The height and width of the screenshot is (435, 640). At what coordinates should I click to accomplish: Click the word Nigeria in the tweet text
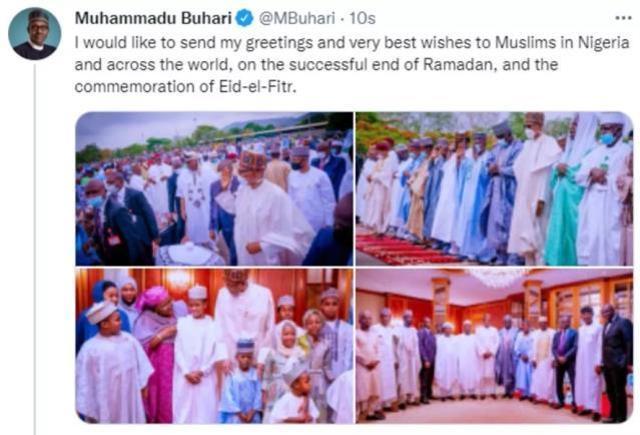tap(603, 43)
